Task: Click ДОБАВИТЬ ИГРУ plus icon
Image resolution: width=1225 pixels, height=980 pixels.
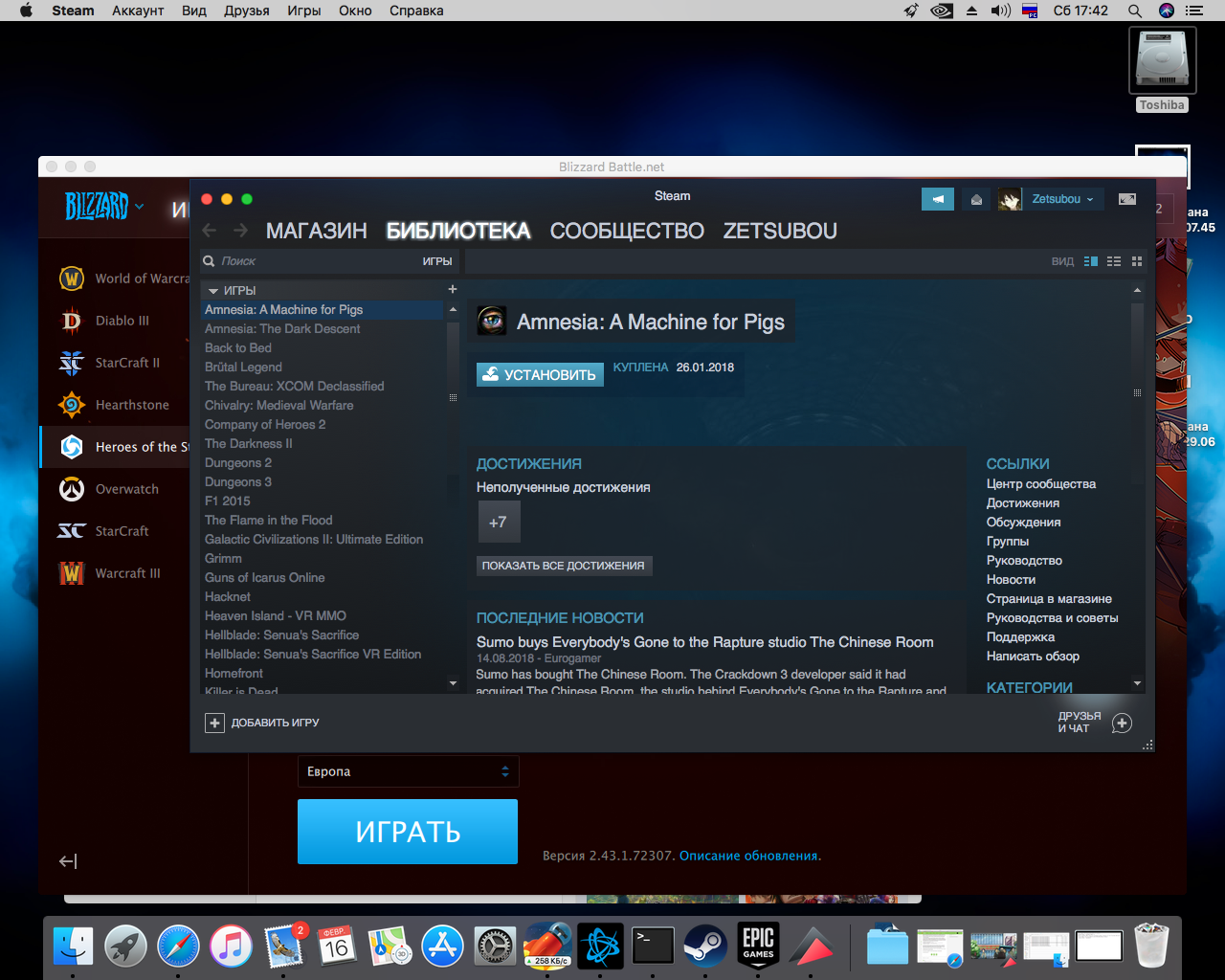Action: click(215, 723)
